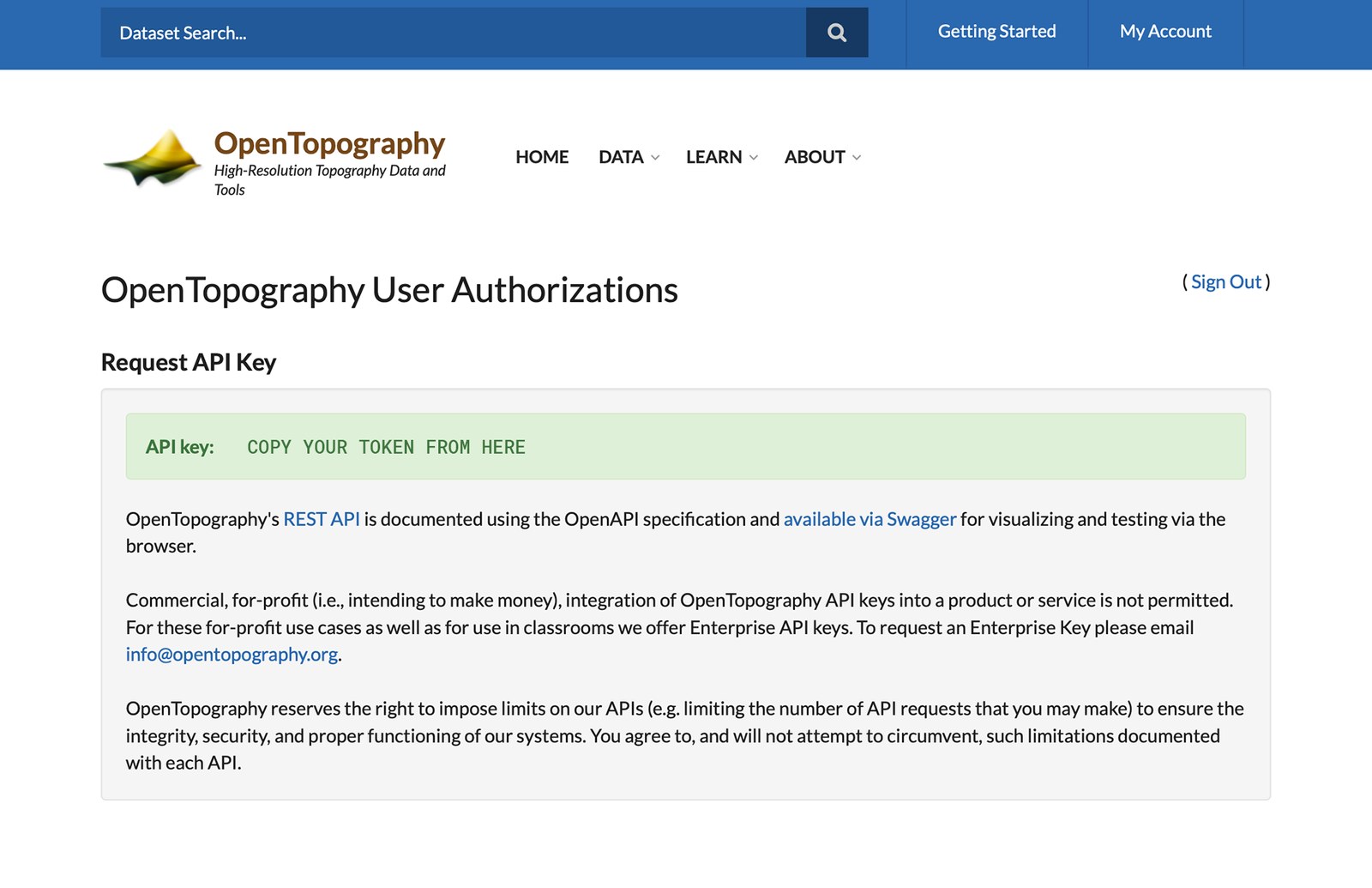Focus the Dataset Search field
Image resolution: width=1372 pixels, height=888 pixels.
point(454,33)
